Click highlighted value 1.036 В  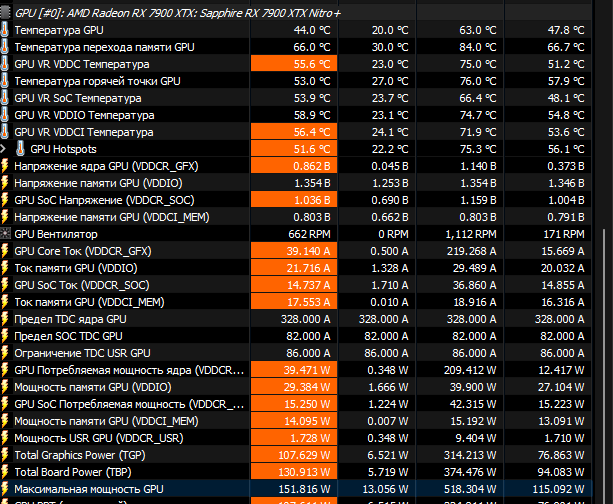294,200
